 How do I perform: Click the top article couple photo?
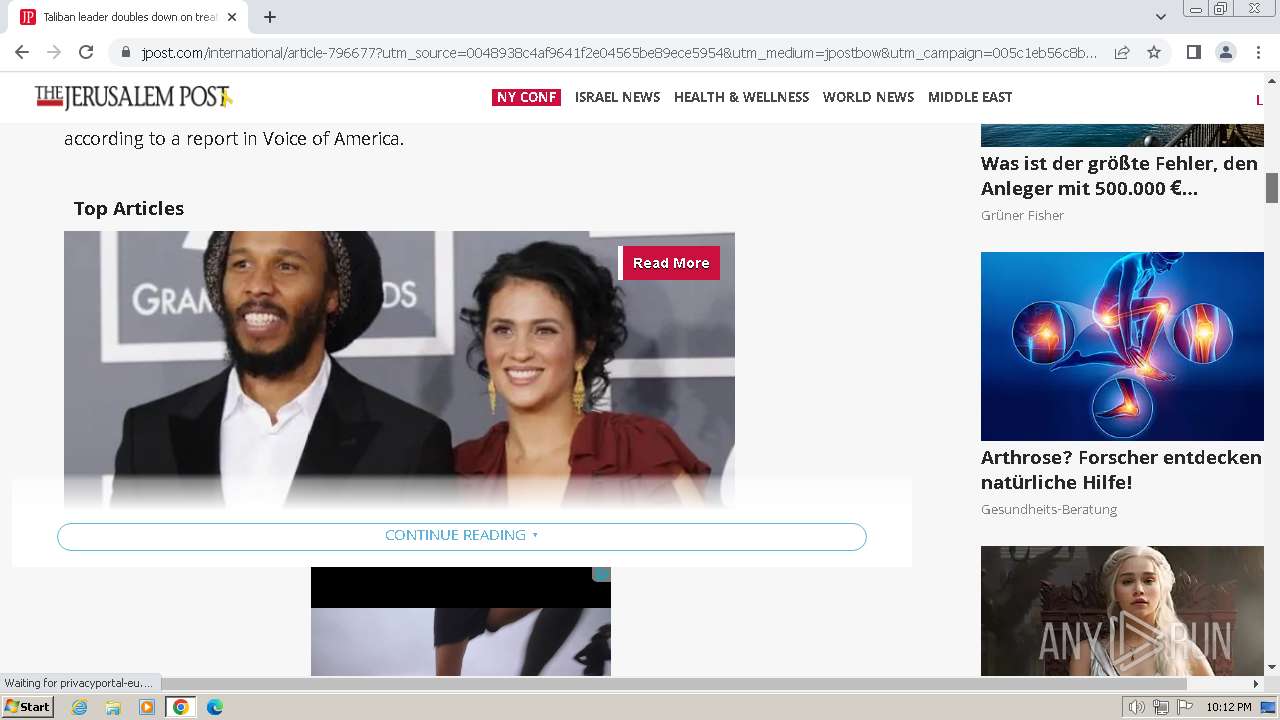(399, 370)
